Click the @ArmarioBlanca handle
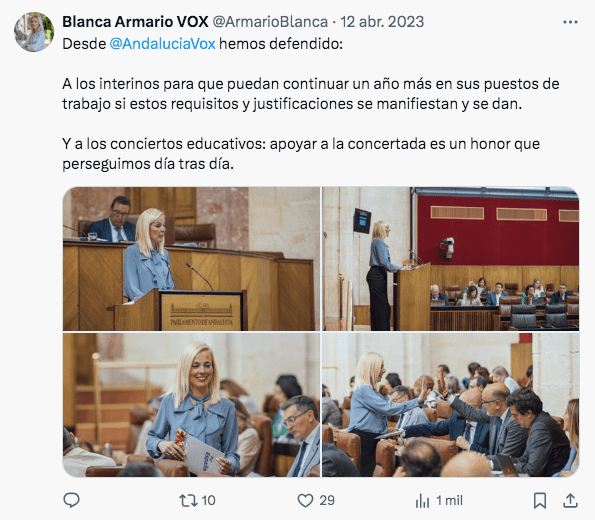The image size is (595, 520). [x=270, y=22]
